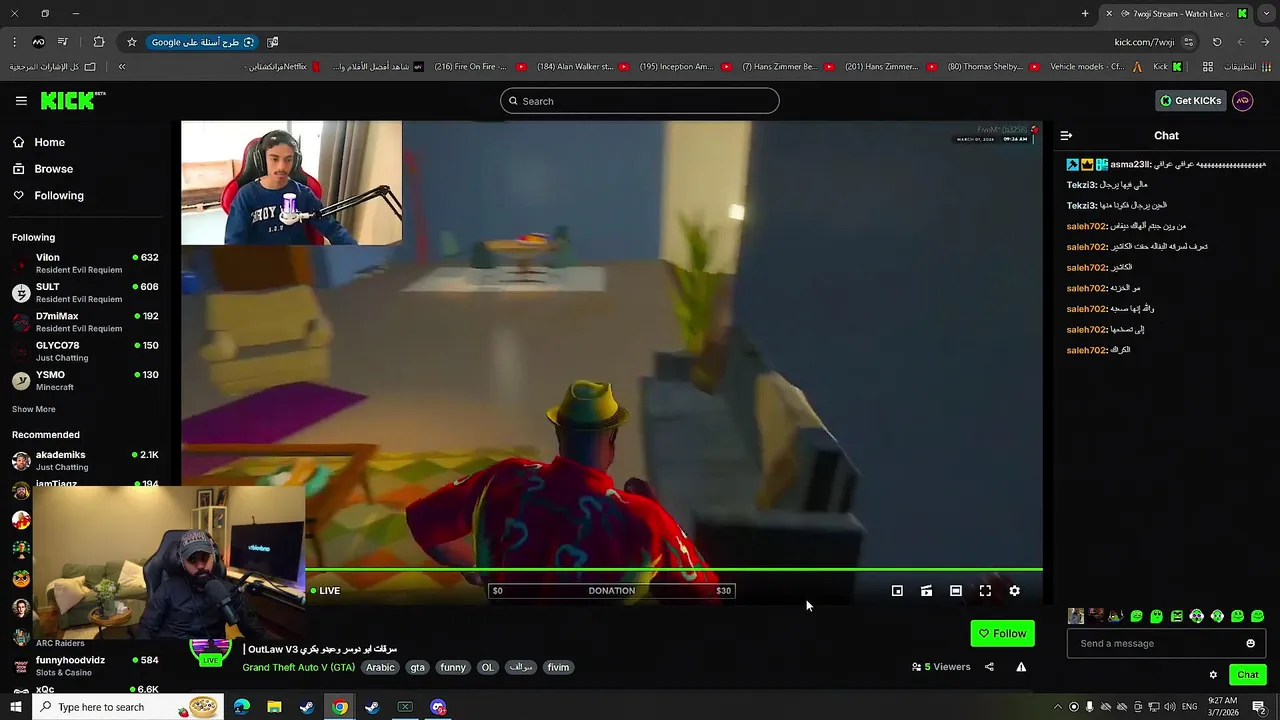Open GLYCO78 Just Chatting channel
The width and height of the screenshot is (1280, 720).
[86, 351]
